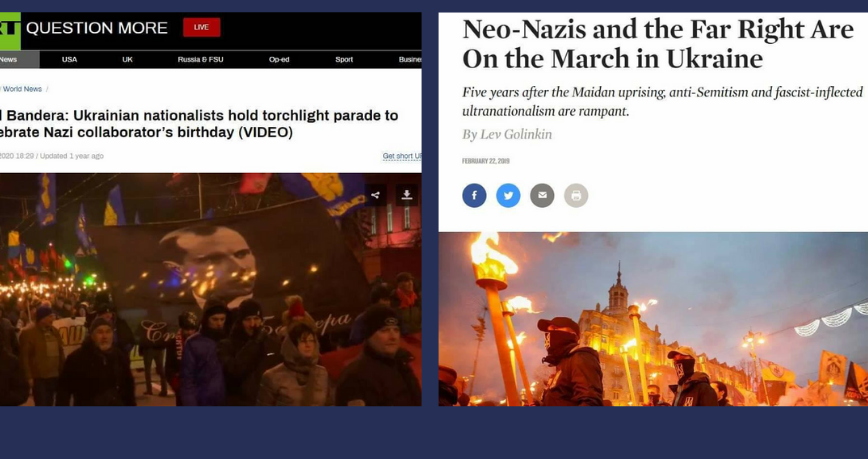The image size is (868, 459).
Task: Click the video share icon
Action: (x=375, y=195)
